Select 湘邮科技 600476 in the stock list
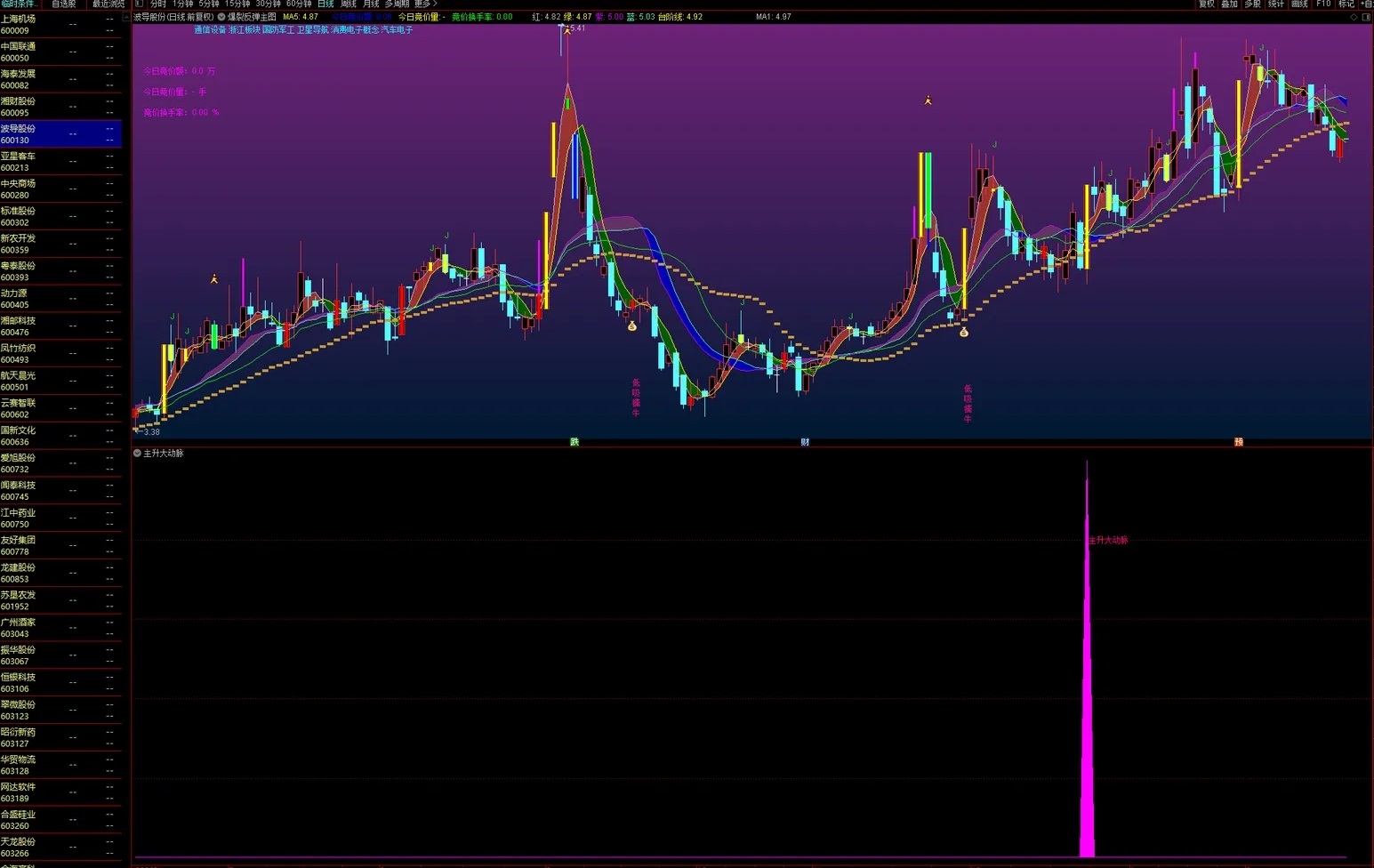This screenshot has width=1374, height=868. coord(60,326)
